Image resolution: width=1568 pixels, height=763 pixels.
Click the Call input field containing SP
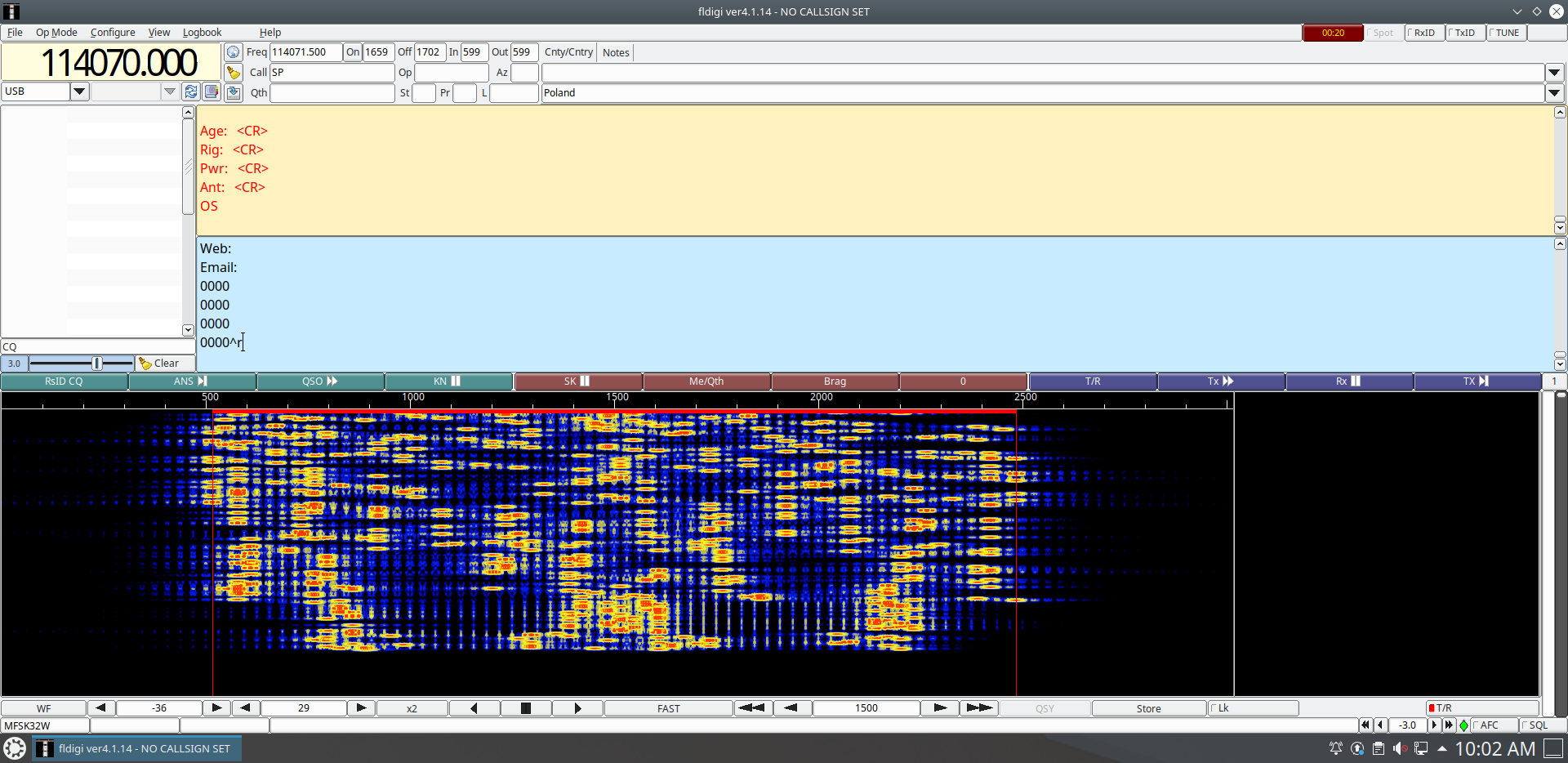coord(332,73)
